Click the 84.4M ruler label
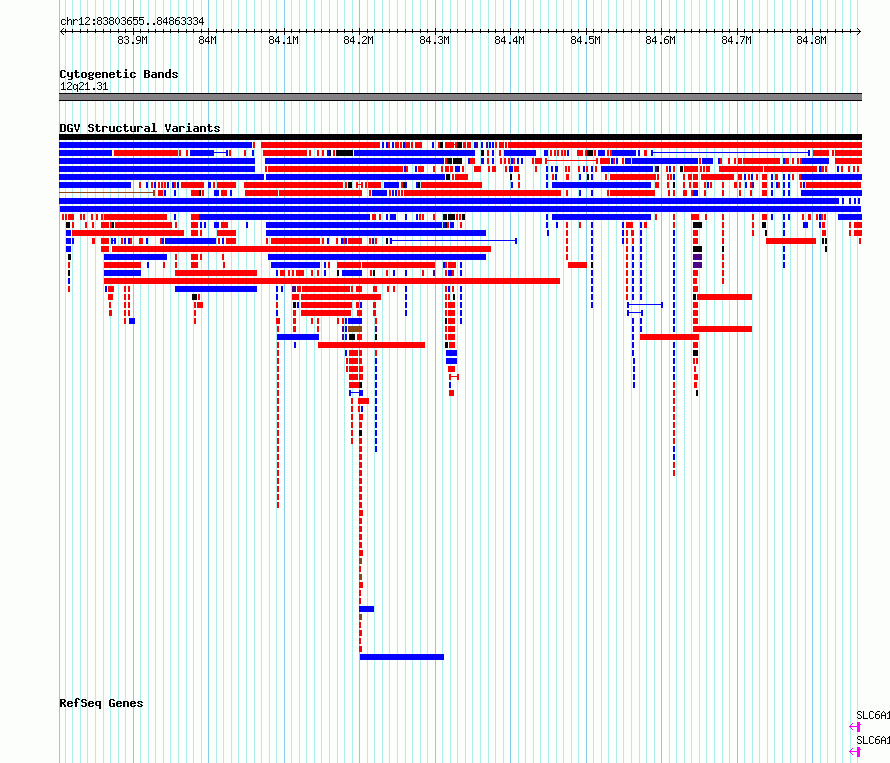 (x=510, y=40)
